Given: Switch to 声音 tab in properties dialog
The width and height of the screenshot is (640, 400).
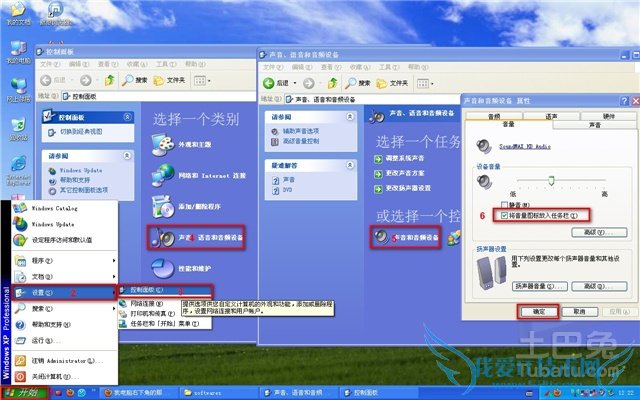Looking at the screenshot, I should 595,125.
